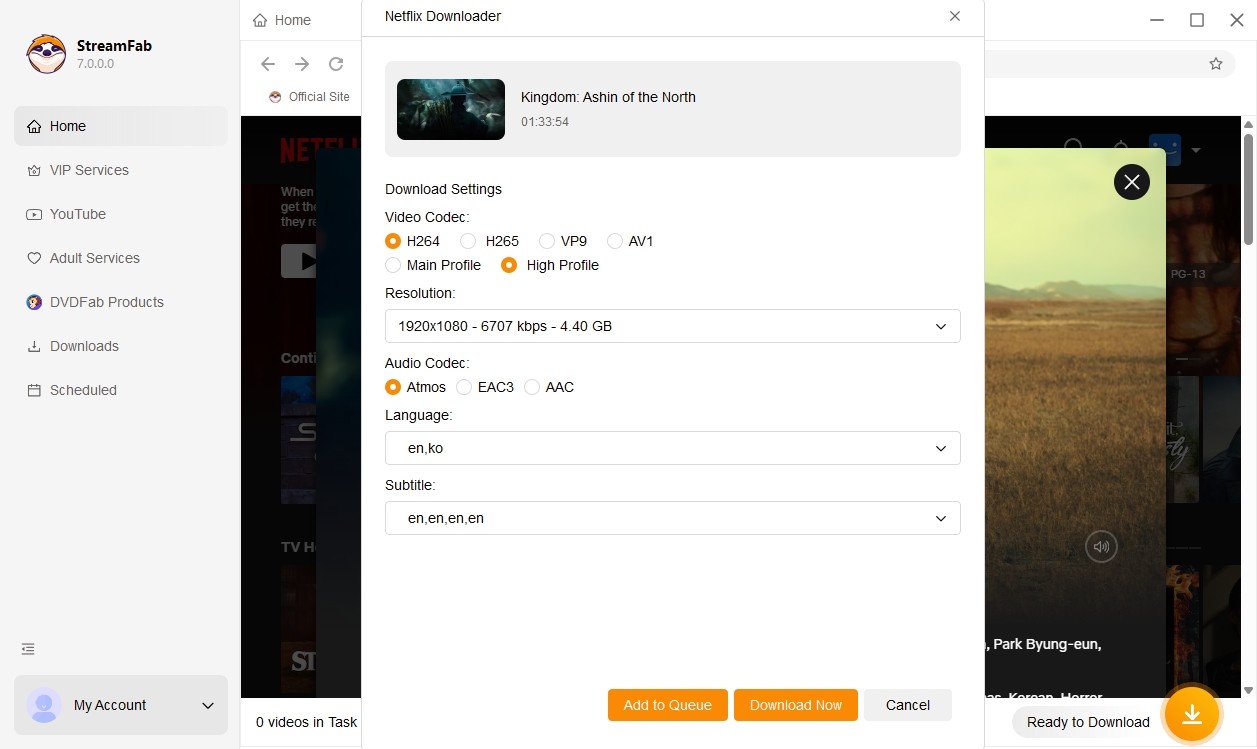Viewport: 1257px width, 749px height.
Task: Open the Subtitle dropdown
Action: tap(672, 518)
